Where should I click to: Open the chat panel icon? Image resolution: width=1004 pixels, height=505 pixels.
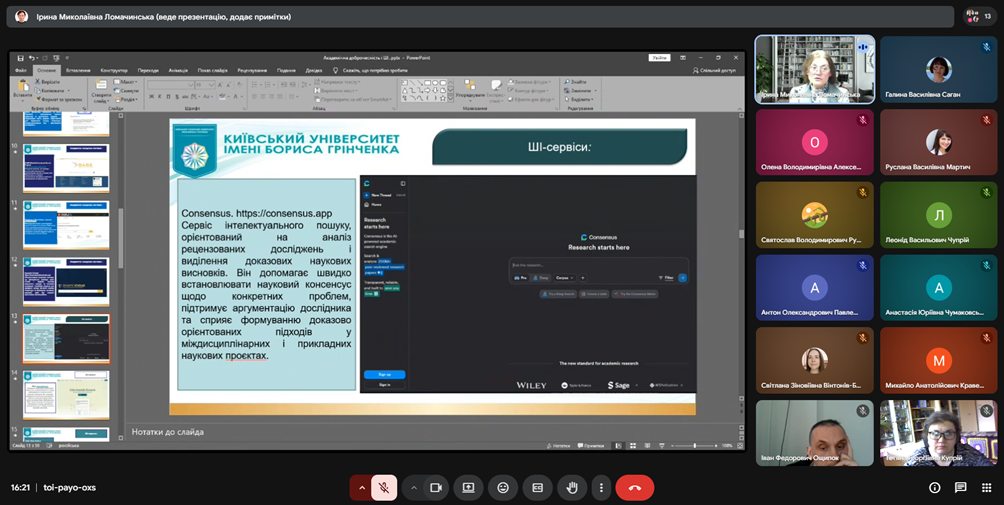pyautogui.click(x=960, y=487)
